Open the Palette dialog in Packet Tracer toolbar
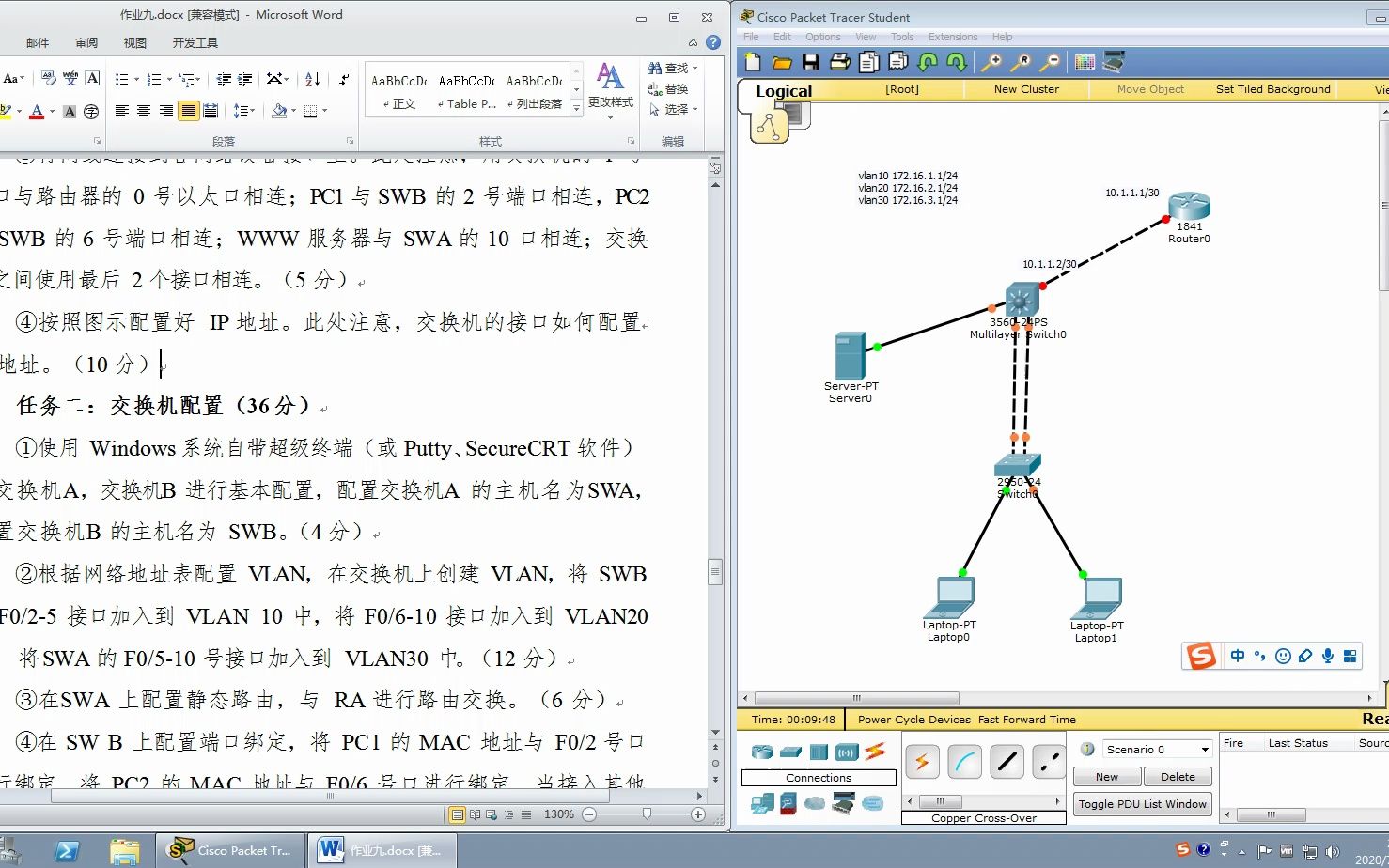This screenshot has height=868, width=1389. (x=1084, y=61)
